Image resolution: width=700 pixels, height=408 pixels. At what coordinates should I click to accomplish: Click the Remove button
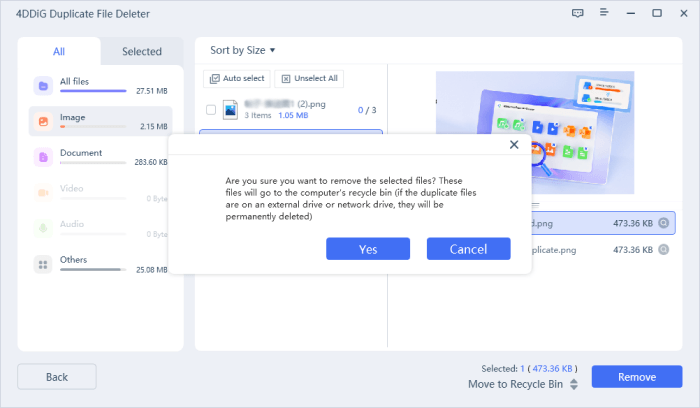[x=637, y=377]
